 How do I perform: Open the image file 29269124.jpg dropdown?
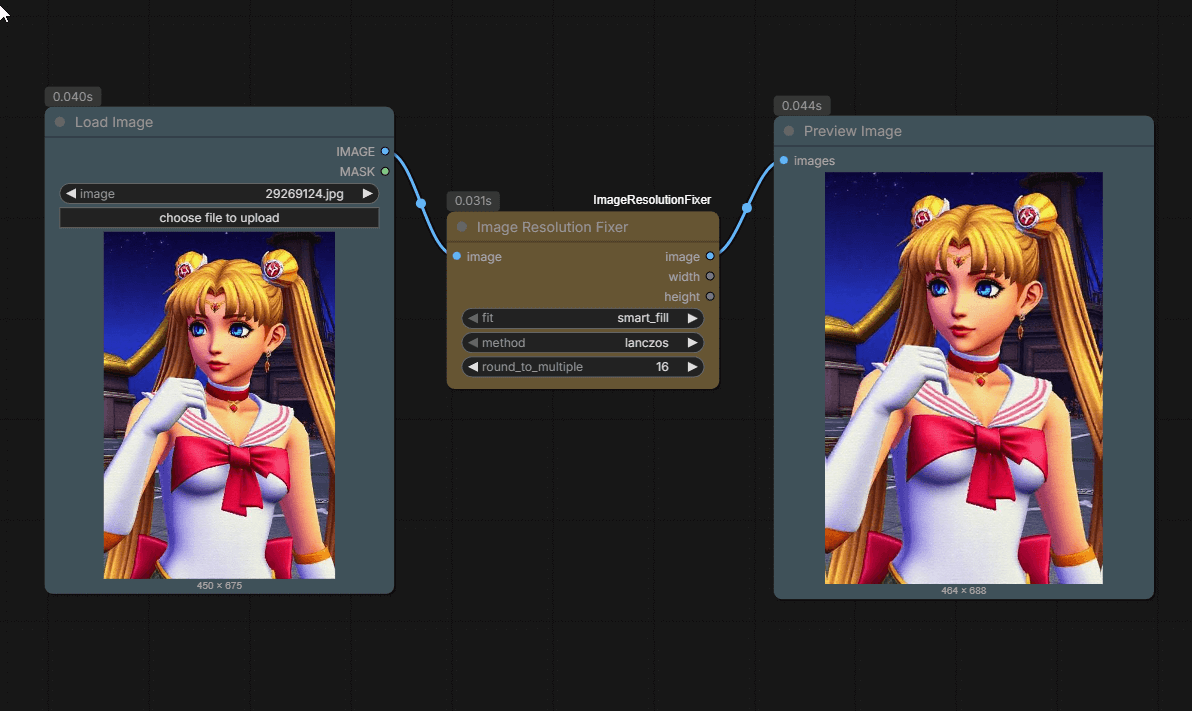[x=219, y=194]
